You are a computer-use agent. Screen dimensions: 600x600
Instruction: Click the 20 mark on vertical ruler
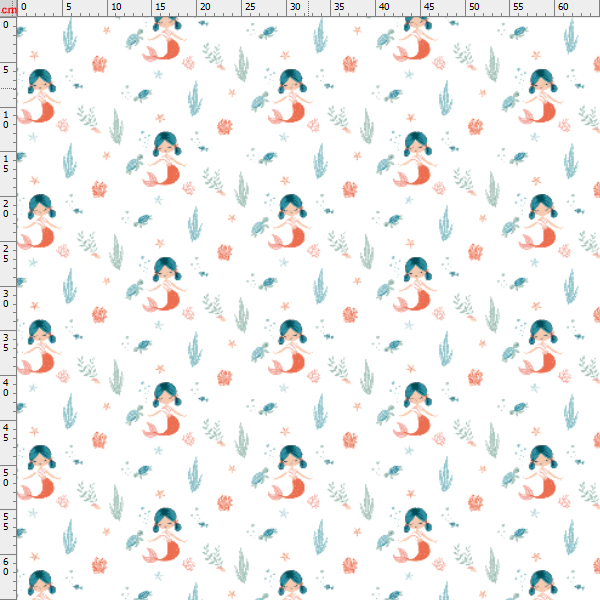6,209
